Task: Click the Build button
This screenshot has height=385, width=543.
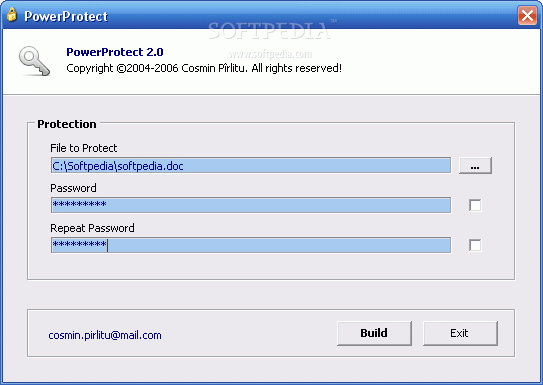Action: 374,333
